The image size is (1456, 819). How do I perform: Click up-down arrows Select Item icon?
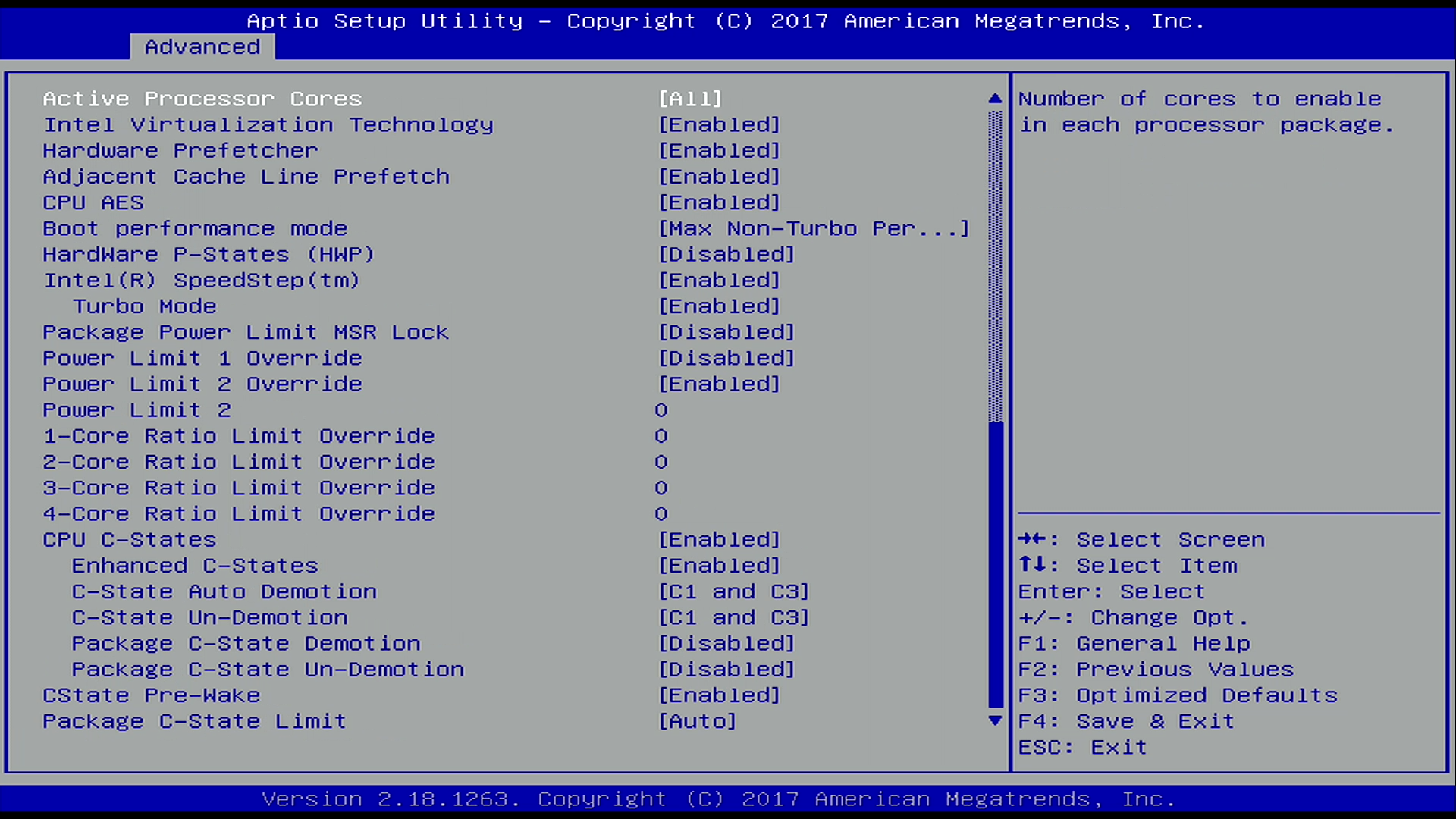click(1032, 565)
